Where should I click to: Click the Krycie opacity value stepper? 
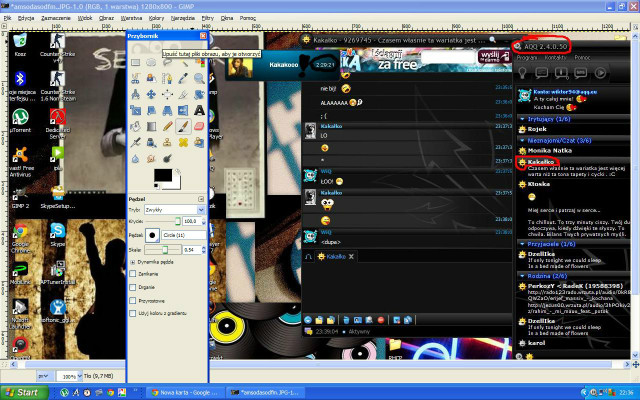click(203, 221)
